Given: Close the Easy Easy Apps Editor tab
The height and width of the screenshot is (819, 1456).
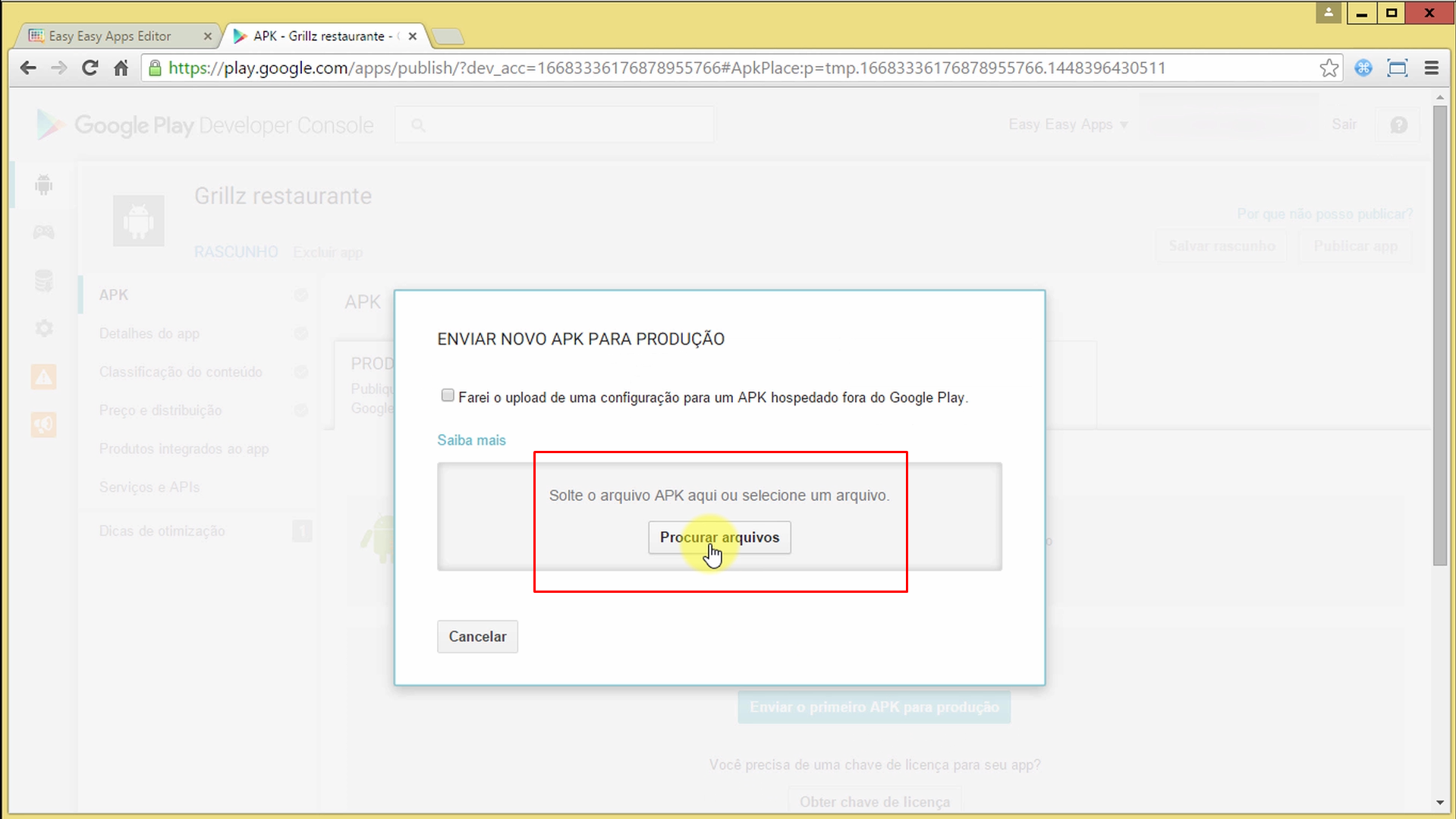Looking at the screenshot, I should pyautogui.click(x=208, y=36).
